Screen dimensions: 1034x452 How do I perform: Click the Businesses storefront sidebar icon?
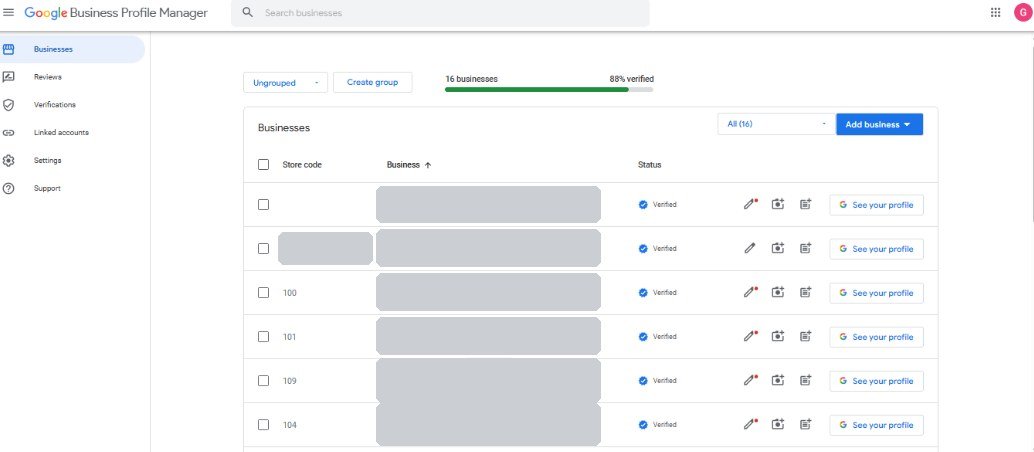click(9, 49)
